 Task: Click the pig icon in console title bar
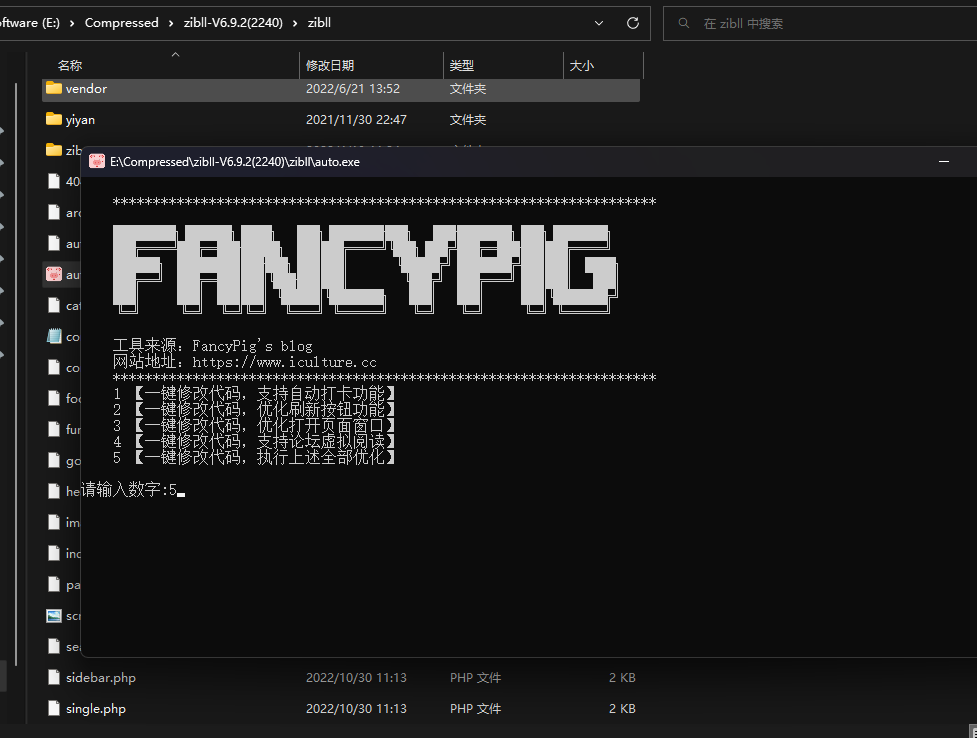click(97, 162)
